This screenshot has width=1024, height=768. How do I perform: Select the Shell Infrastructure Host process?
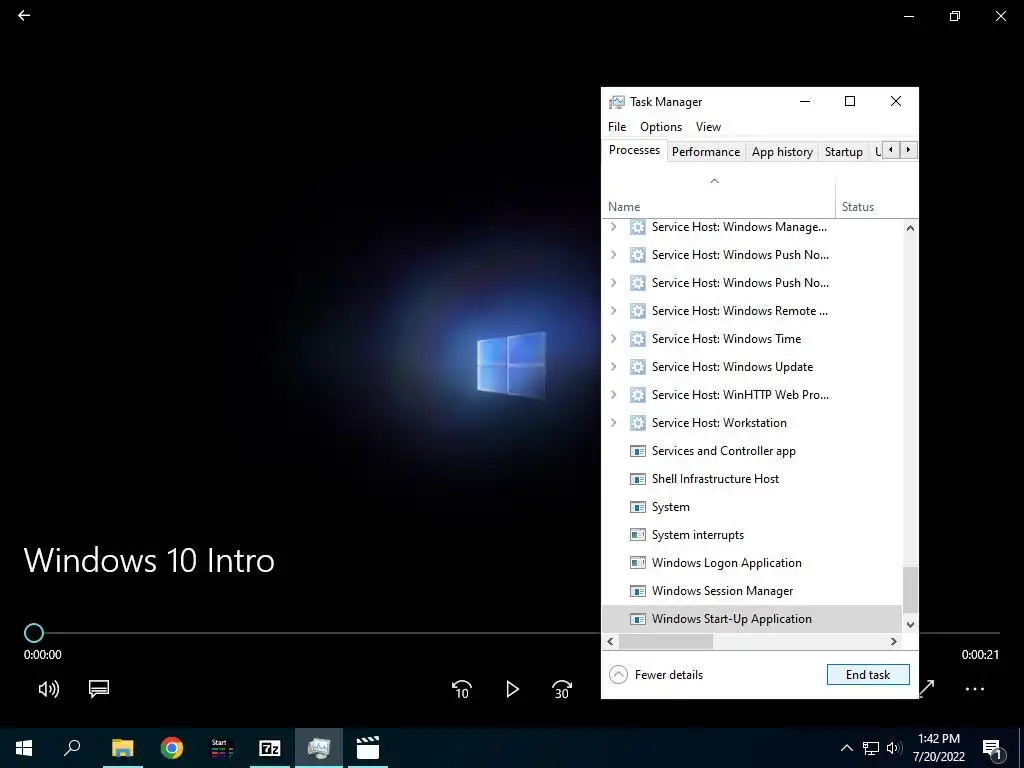pyautogui.click(x=752, y=479)
